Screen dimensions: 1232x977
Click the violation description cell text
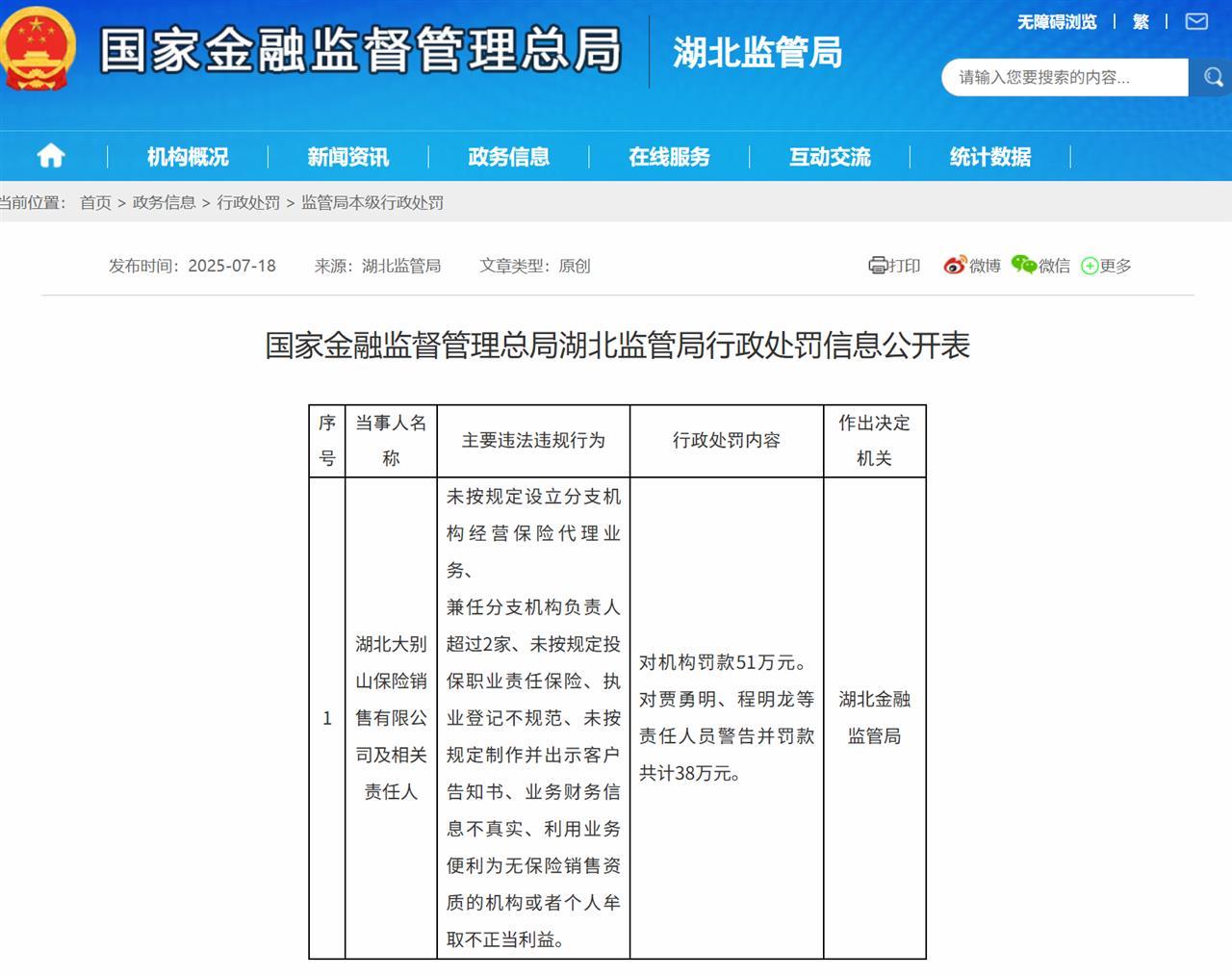533,718
